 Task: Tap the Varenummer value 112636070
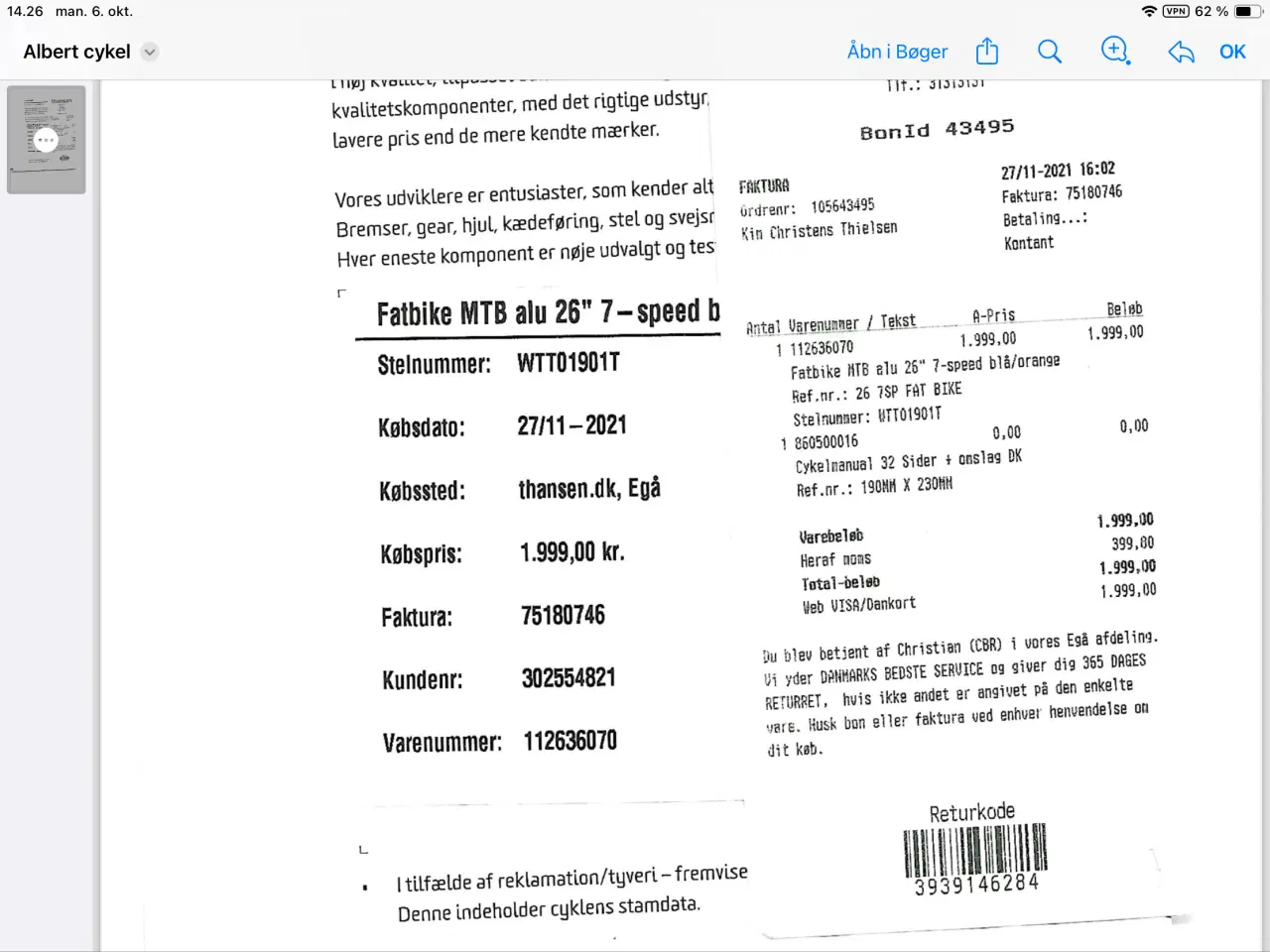coord(570,741)
